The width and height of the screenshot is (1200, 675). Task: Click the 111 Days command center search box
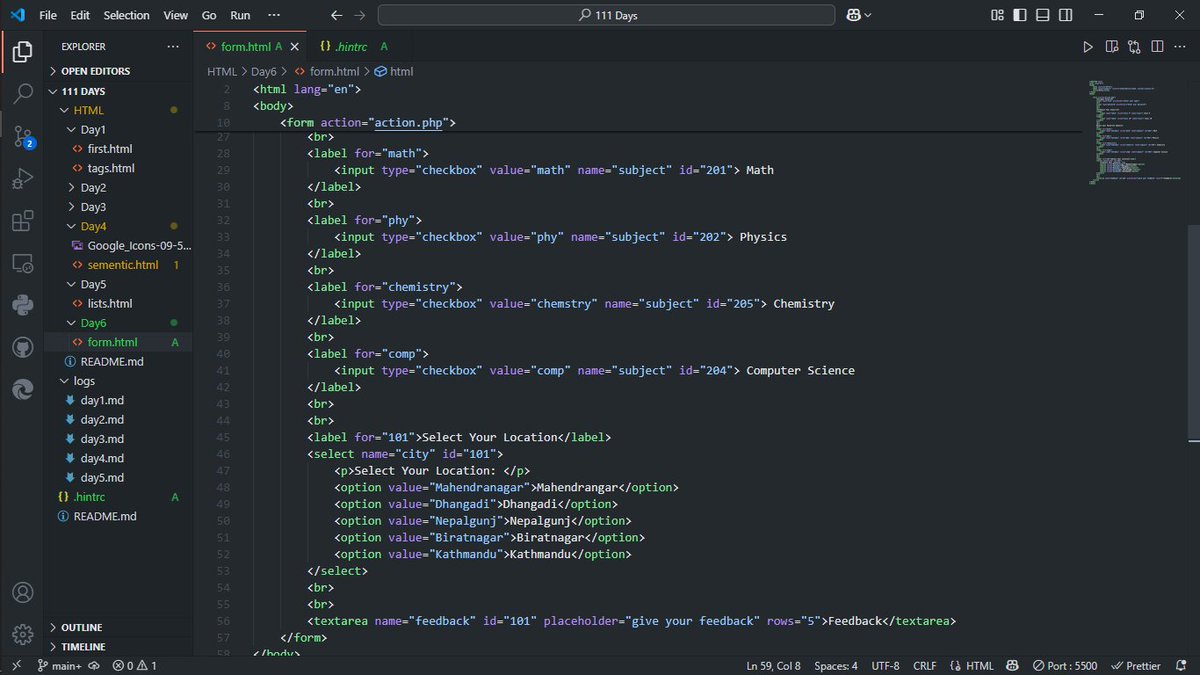(x=606, y=15)
